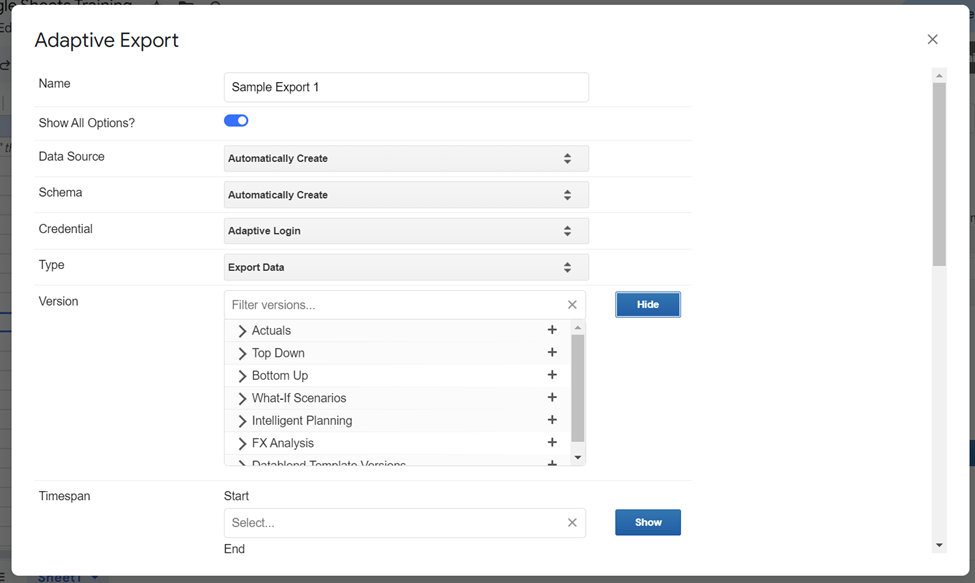Click the Version label text
Viewport: 975px width, 583px height.
(58, 301)
